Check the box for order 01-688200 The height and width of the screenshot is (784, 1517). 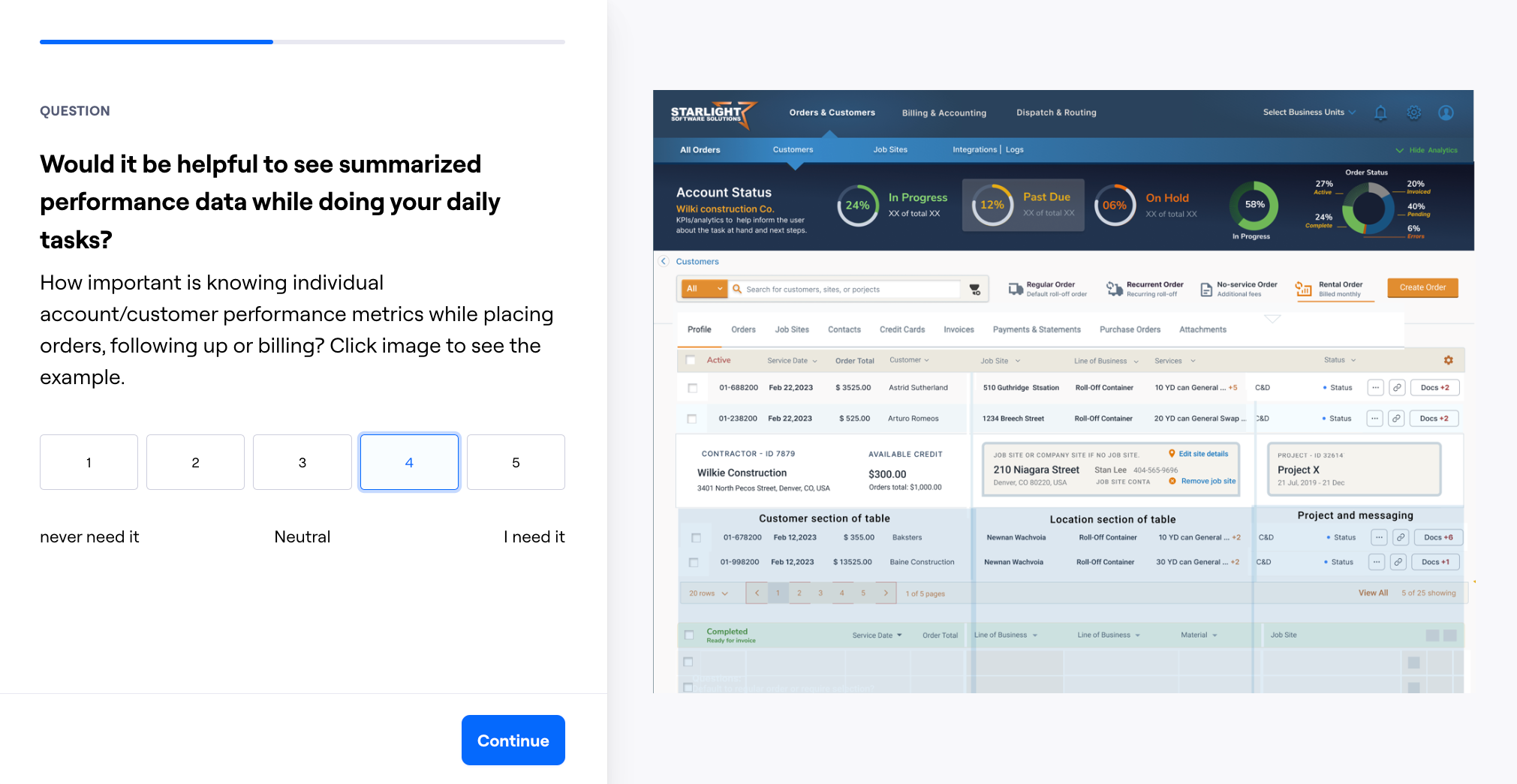click(x=692, y=388)
